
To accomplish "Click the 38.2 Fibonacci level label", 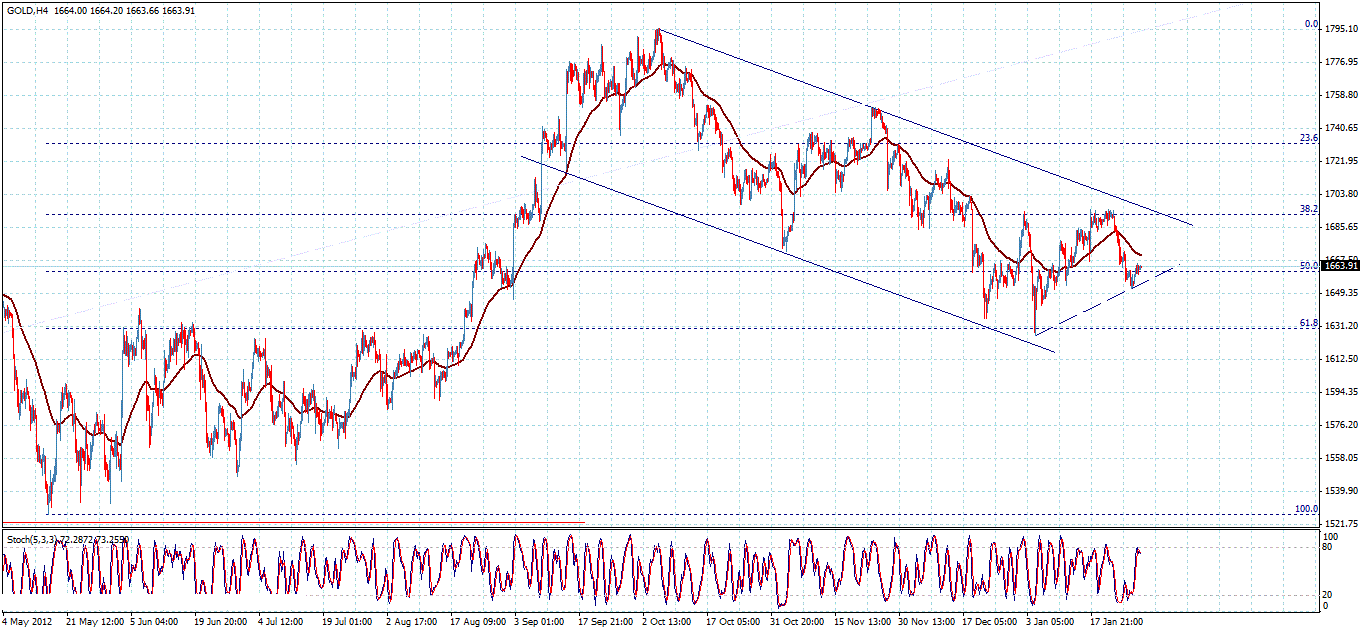I will (1308, 209).
